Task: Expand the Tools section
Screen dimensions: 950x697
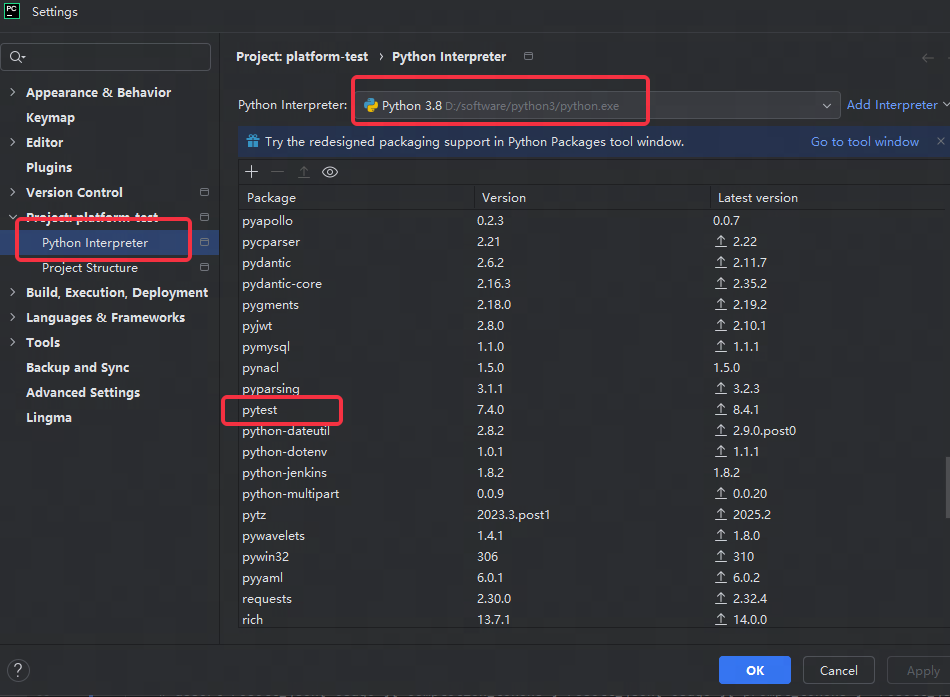Action: tap(13, 342)
